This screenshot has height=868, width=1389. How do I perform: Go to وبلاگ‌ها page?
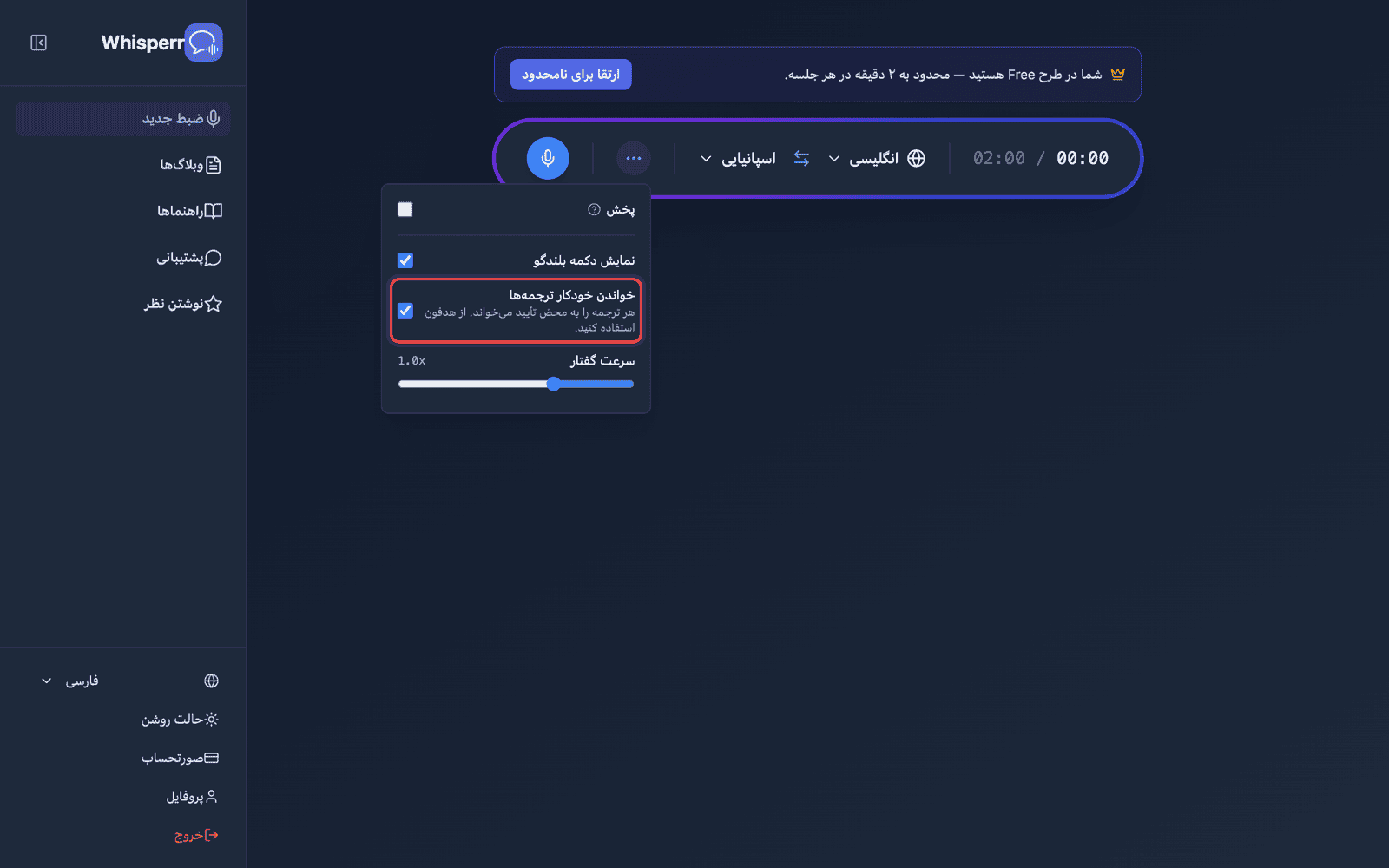pos(122,165)
